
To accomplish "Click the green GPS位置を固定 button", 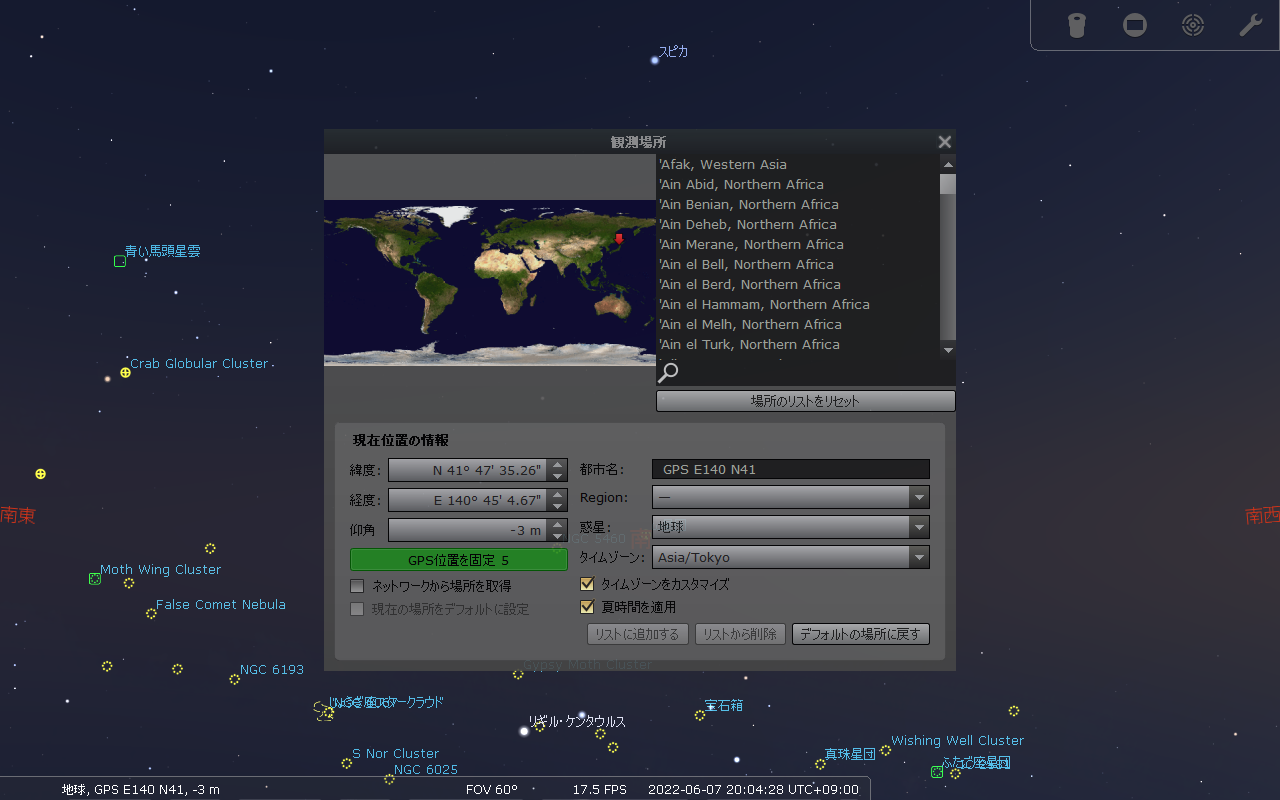I will click(x=459, y=560).
